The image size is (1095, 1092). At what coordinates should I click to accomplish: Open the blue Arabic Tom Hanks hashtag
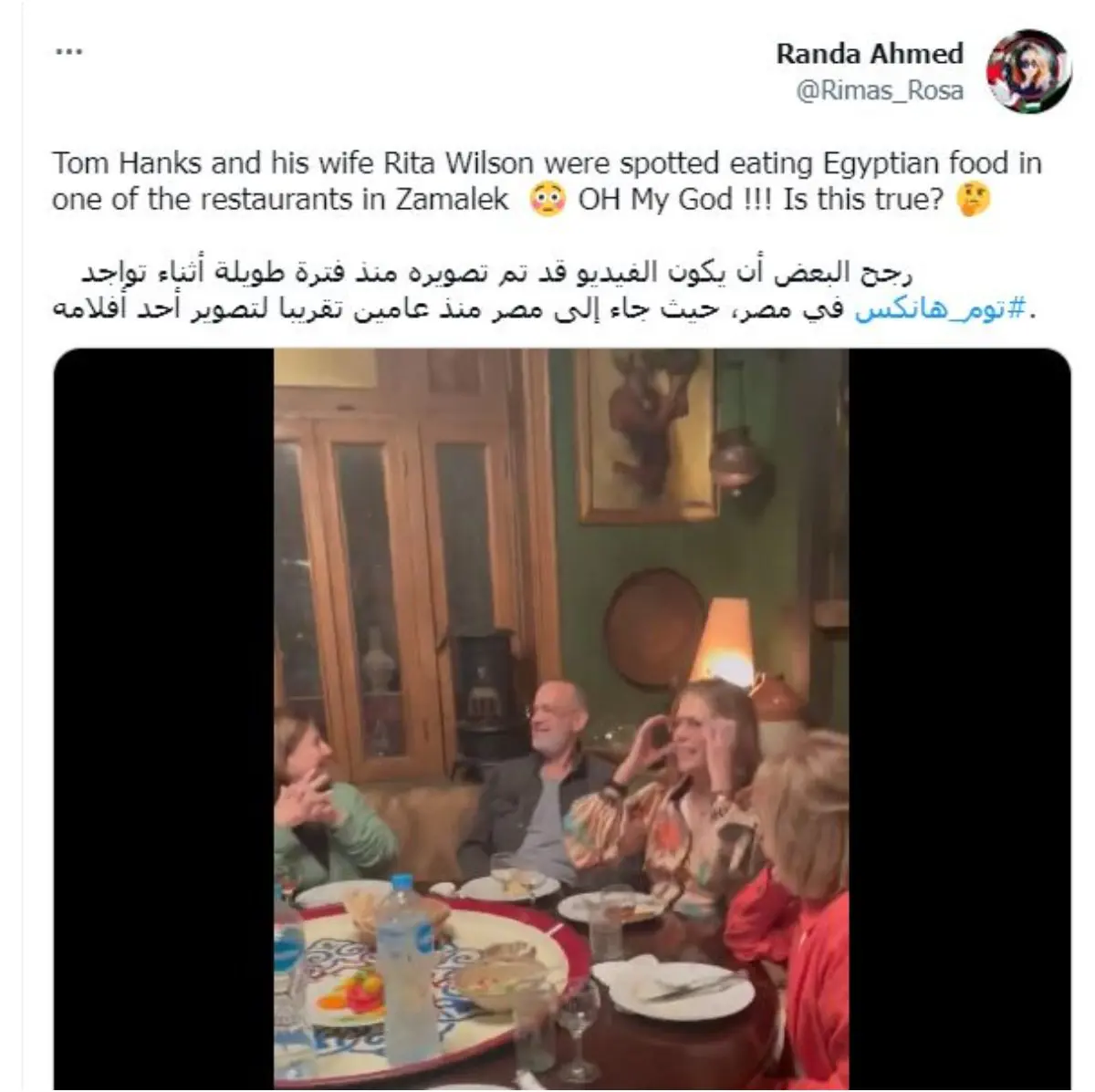click(x=940, y=310)
